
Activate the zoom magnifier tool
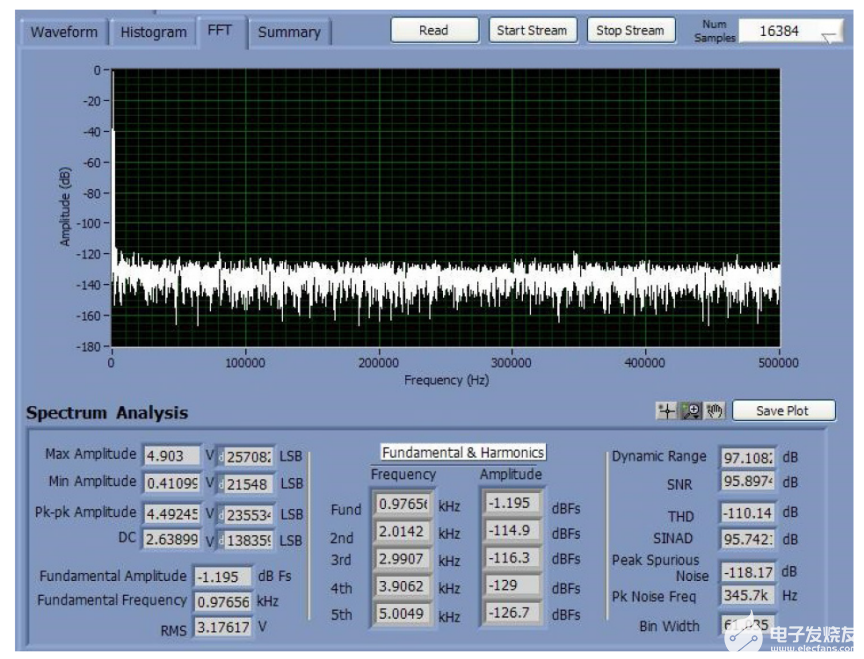click(690, 411)
